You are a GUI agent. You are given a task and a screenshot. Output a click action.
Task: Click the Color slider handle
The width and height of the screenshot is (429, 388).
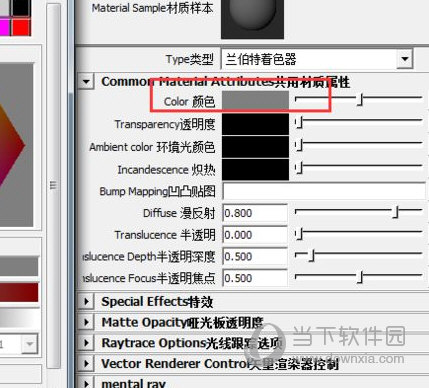tap(360, 100)
